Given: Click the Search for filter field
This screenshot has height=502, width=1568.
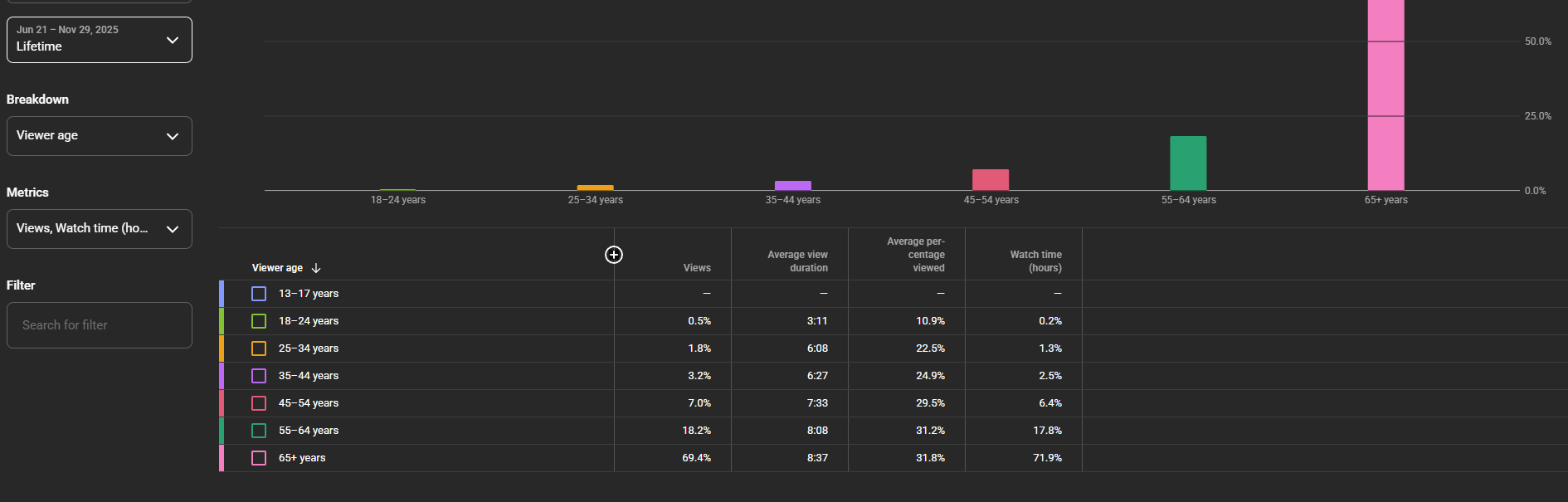Looking at the screenshot, I should [x=100, y=325].
